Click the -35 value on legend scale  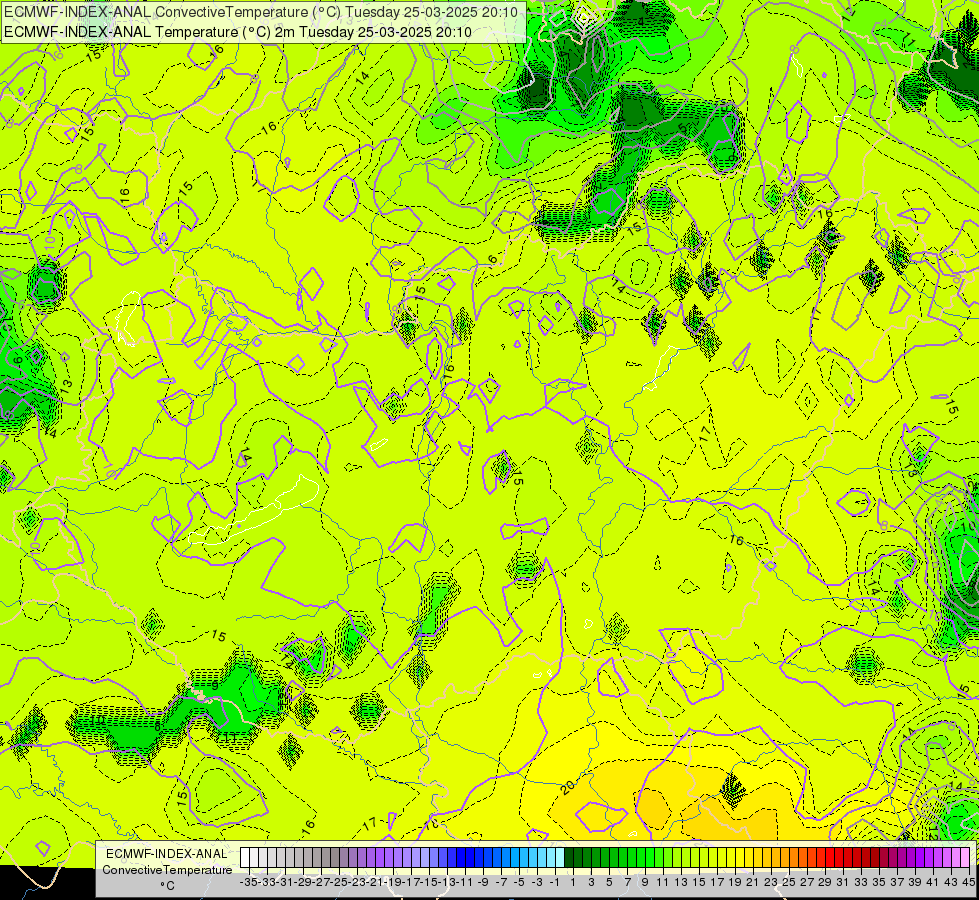pyautogui.click(x=248, y=882)
